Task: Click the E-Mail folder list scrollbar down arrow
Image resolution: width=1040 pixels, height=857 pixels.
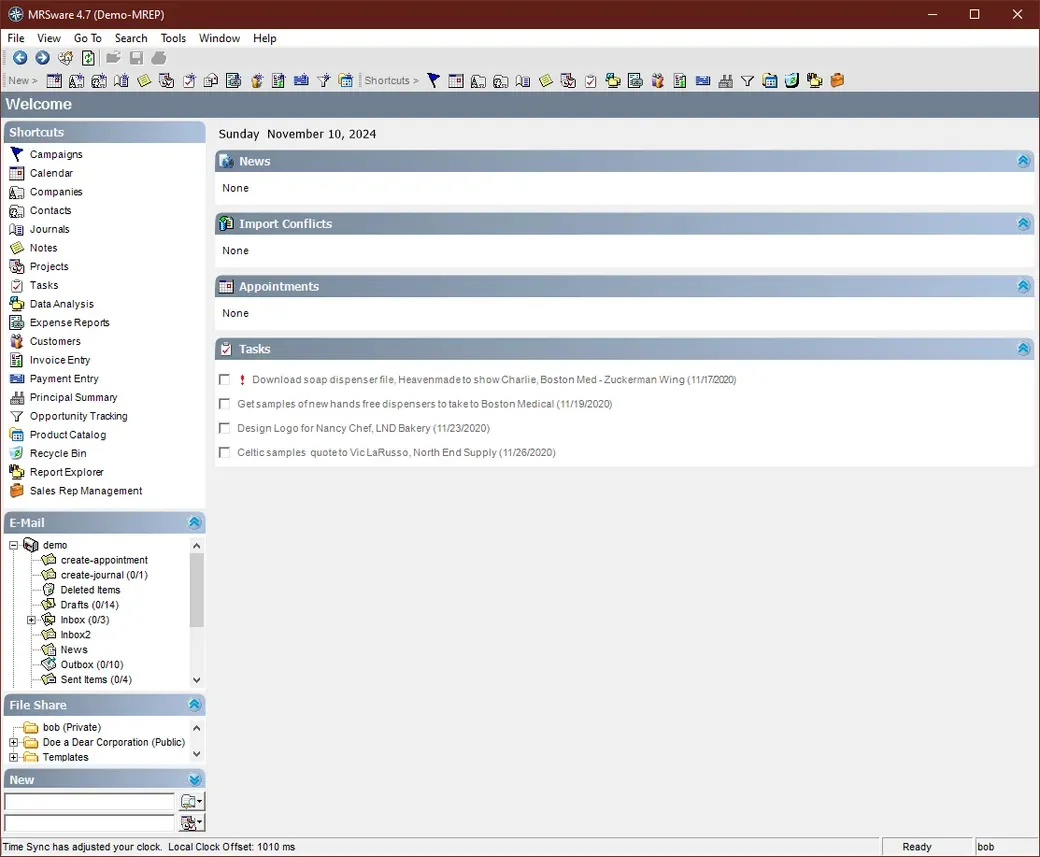Action: pos(196,680)
